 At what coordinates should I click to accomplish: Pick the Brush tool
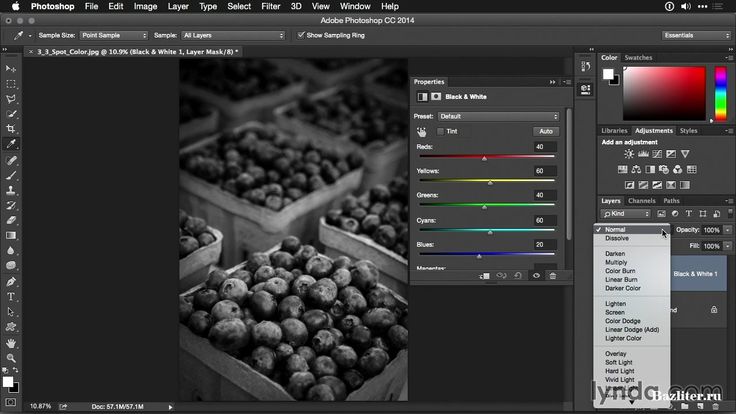tap(11, 174)
